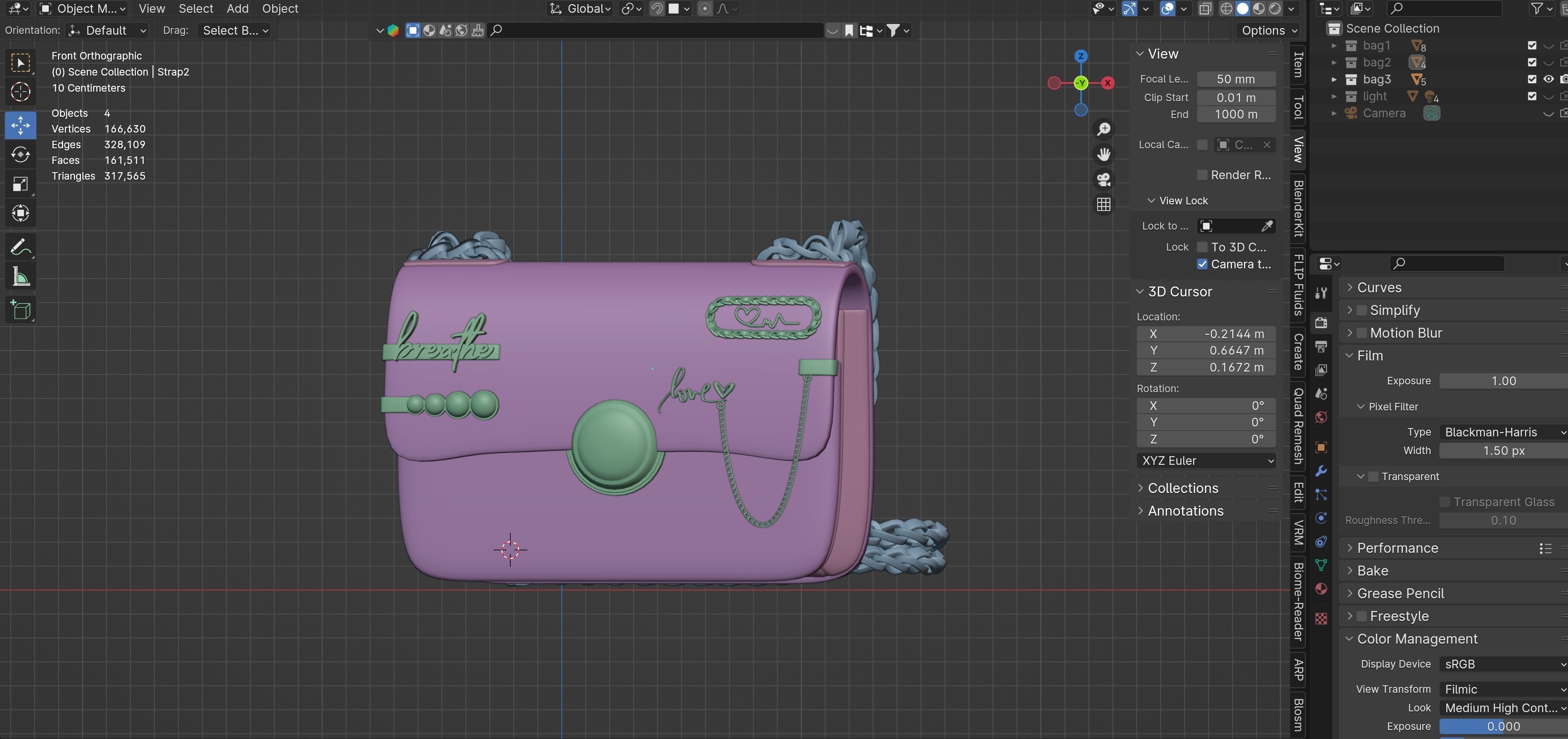The height and width of the screenshot is (739, 1568).
Task: Click the Focal Length 50 mm field
Action: click(x=1236, y=79)
